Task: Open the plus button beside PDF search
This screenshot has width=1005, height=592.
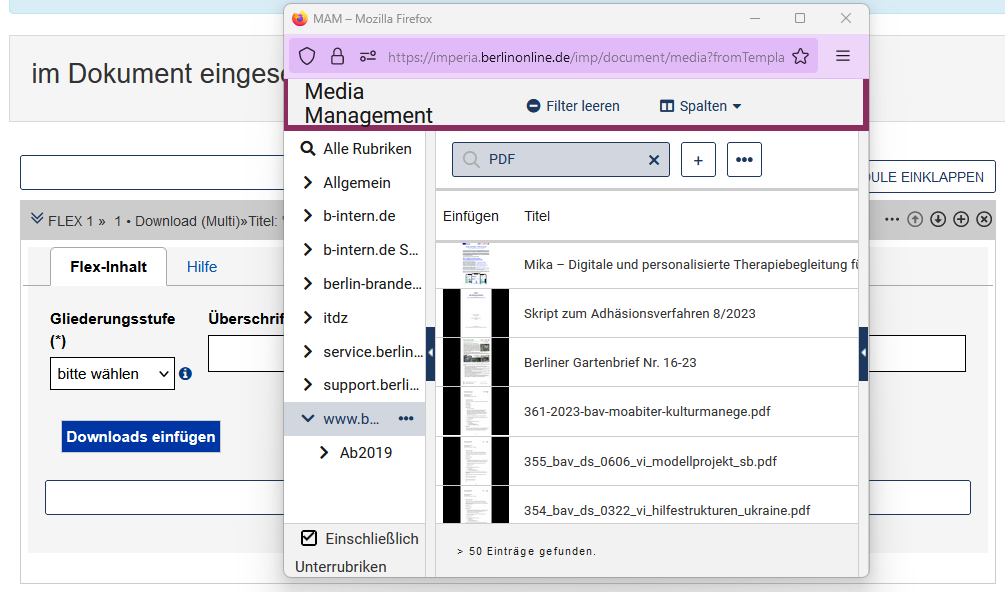Action: click(698, 159)
